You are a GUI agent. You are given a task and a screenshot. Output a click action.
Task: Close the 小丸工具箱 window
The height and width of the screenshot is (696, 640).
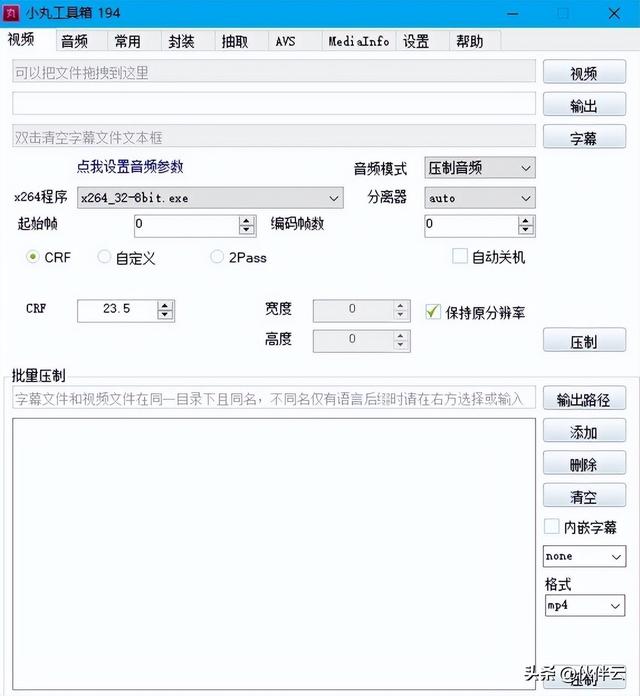tap(614, 13)
